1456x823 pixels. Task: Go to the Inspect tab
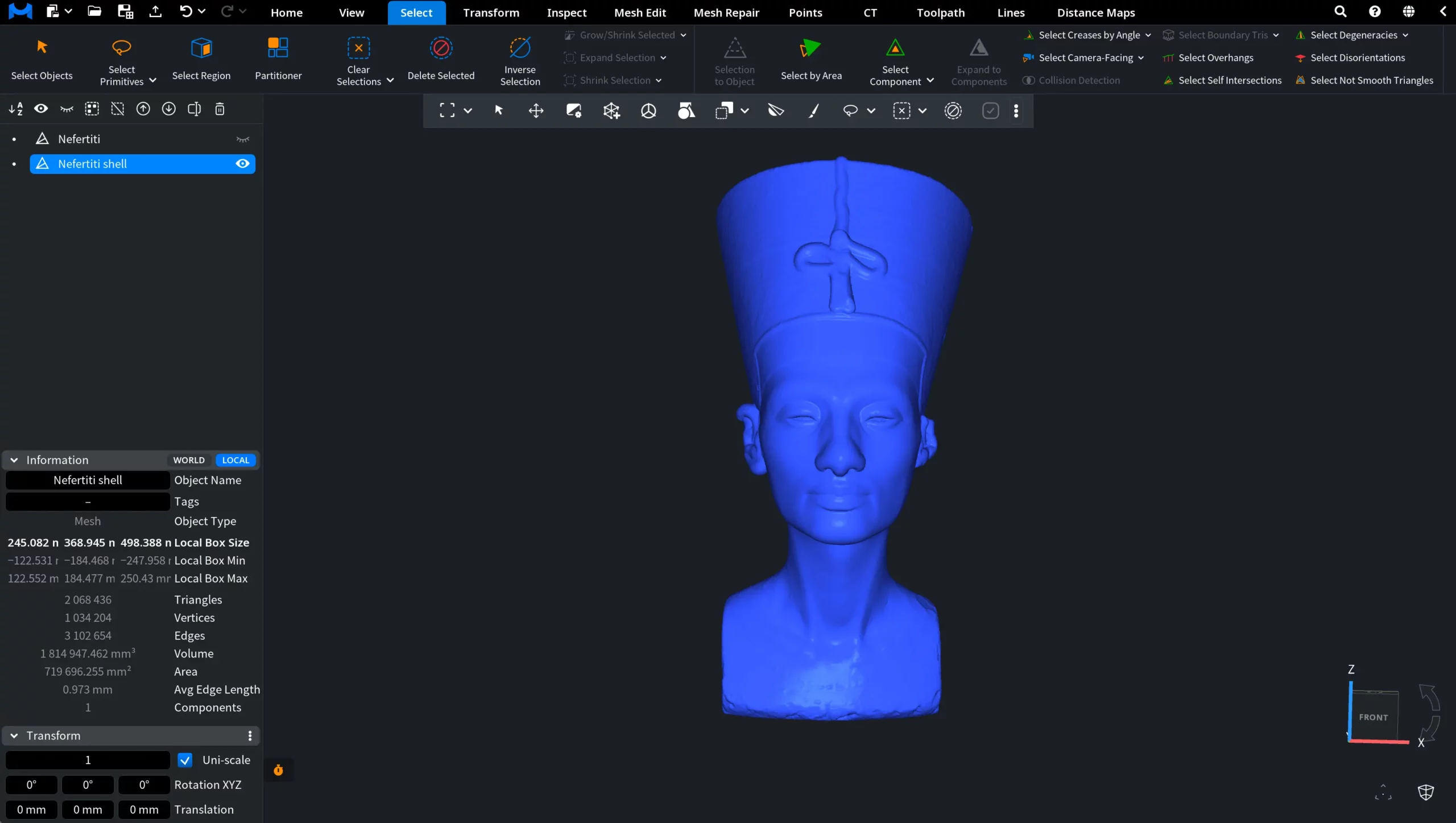[566, 13]
